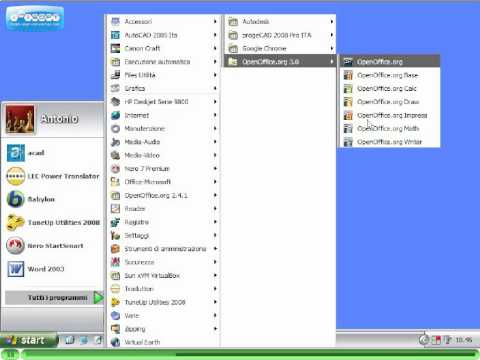480x360 pixels.
Task: Click the round system tray icon left of red flag
Action: [x=424, y=340]
